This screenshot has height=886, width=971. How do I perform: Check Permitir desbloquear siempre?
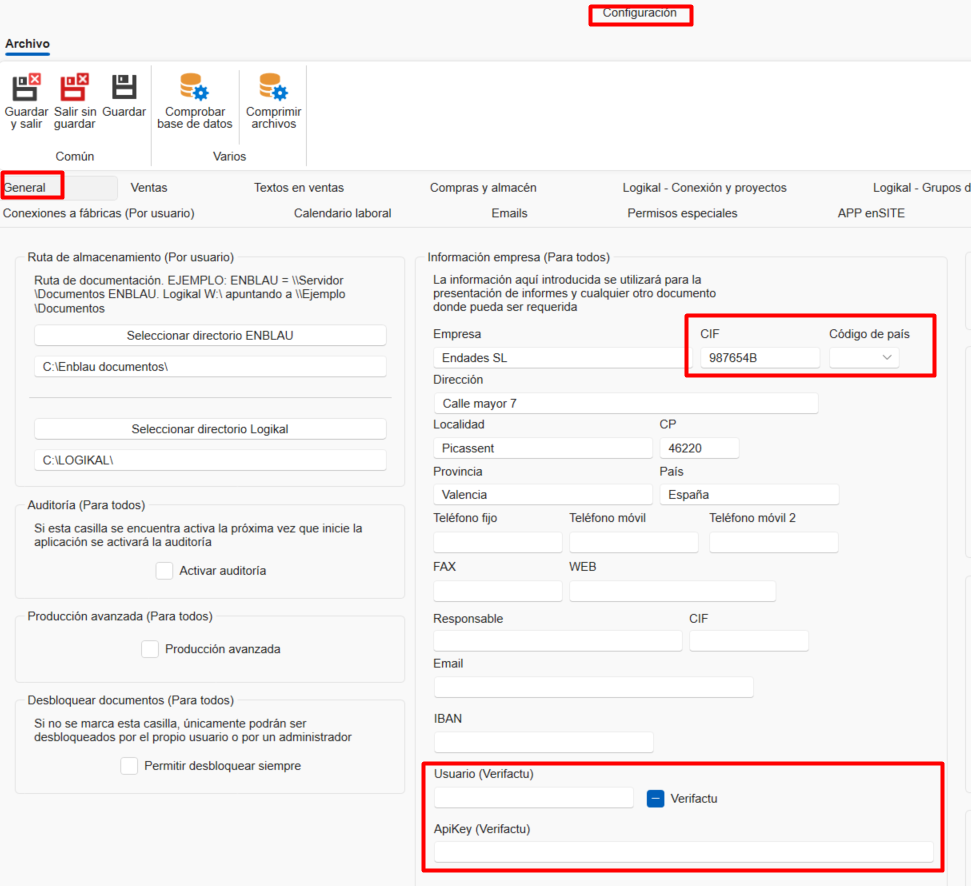point(128,765)
